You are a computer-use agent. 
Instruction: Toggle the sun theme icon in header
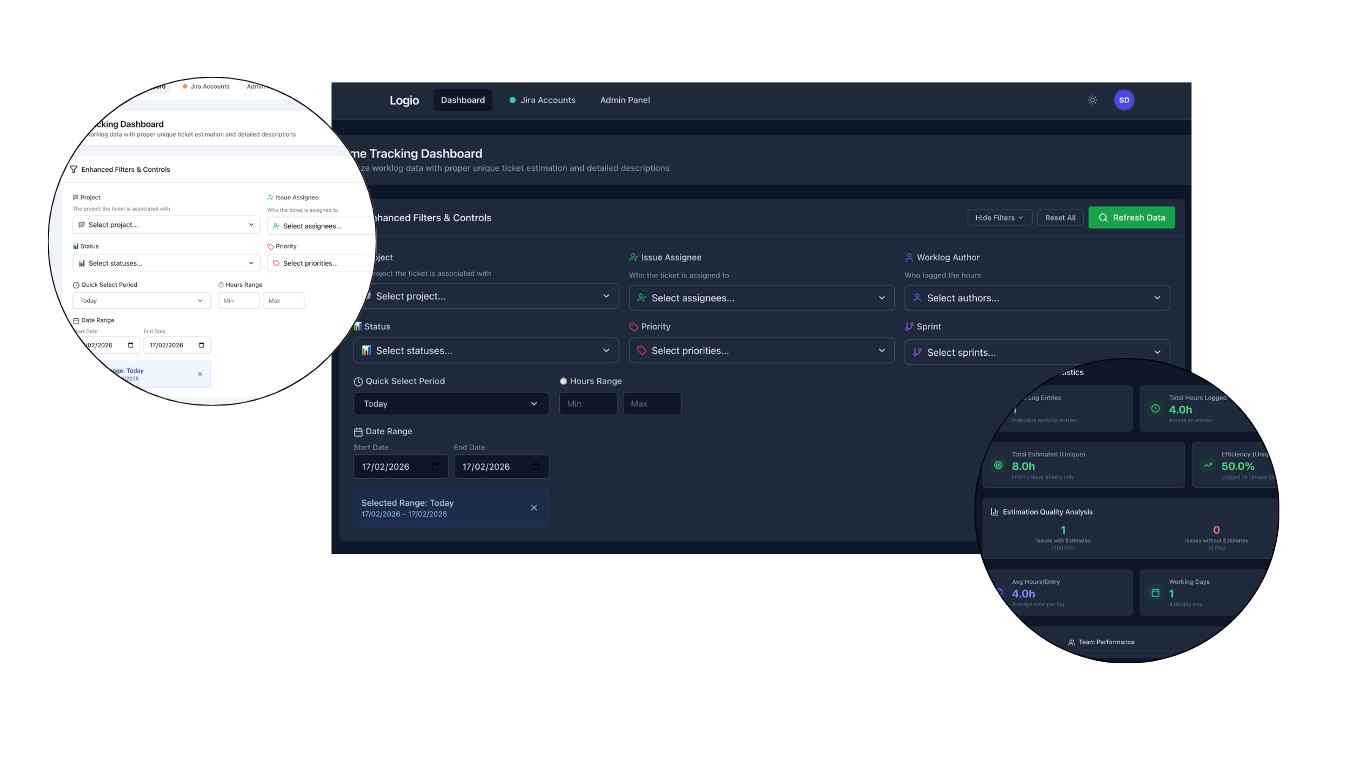coord(1092,100)
